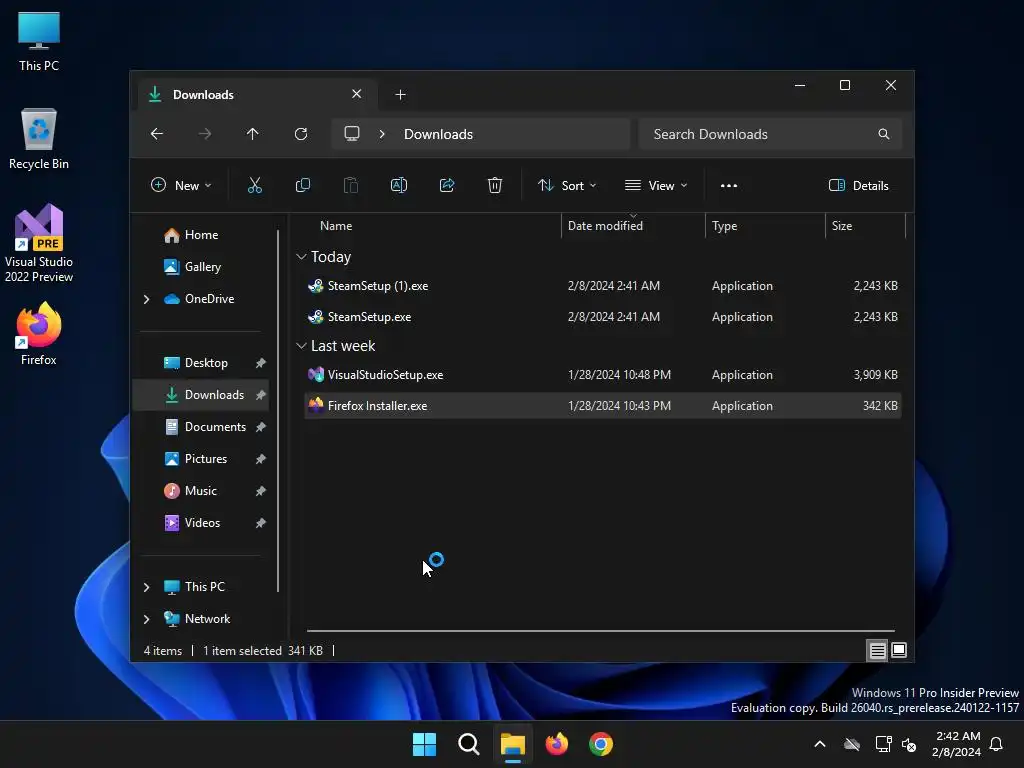
Task: Open Music in the navigation pane
Action: tap(202, 491)
